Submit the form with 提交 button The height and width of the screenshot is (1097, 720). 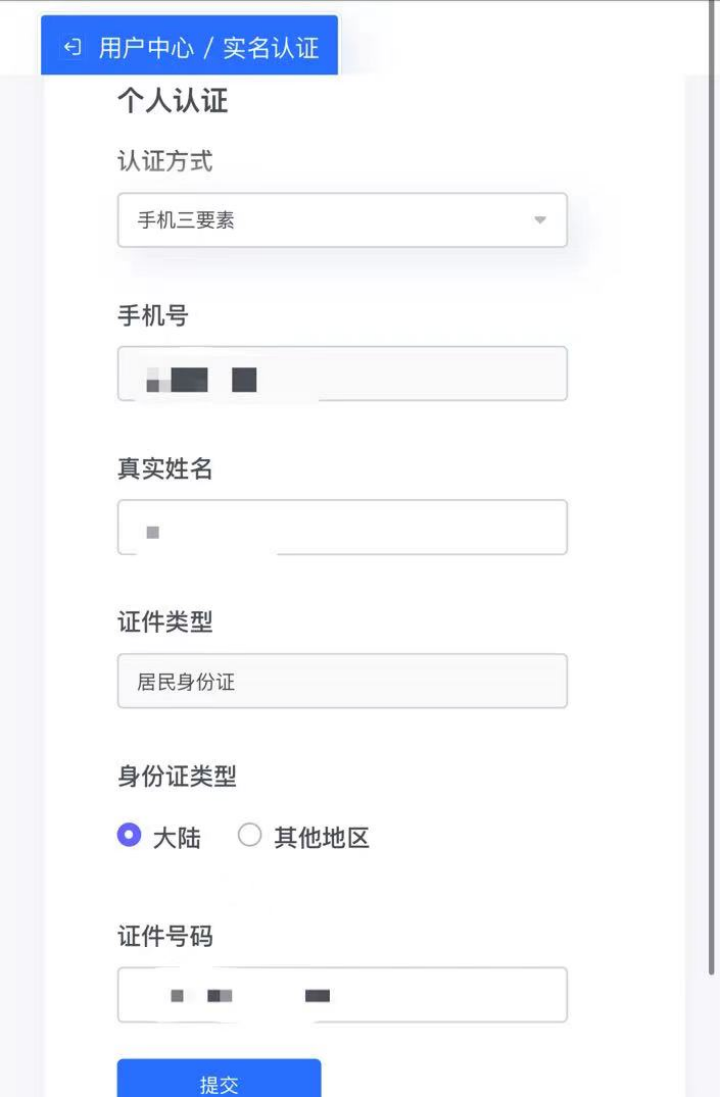pyautogui.click(x=219, y=1079)
